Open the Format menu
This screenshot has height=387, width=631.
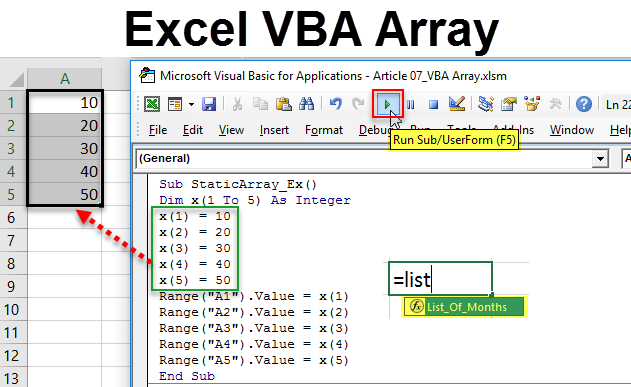click(324, 130)
